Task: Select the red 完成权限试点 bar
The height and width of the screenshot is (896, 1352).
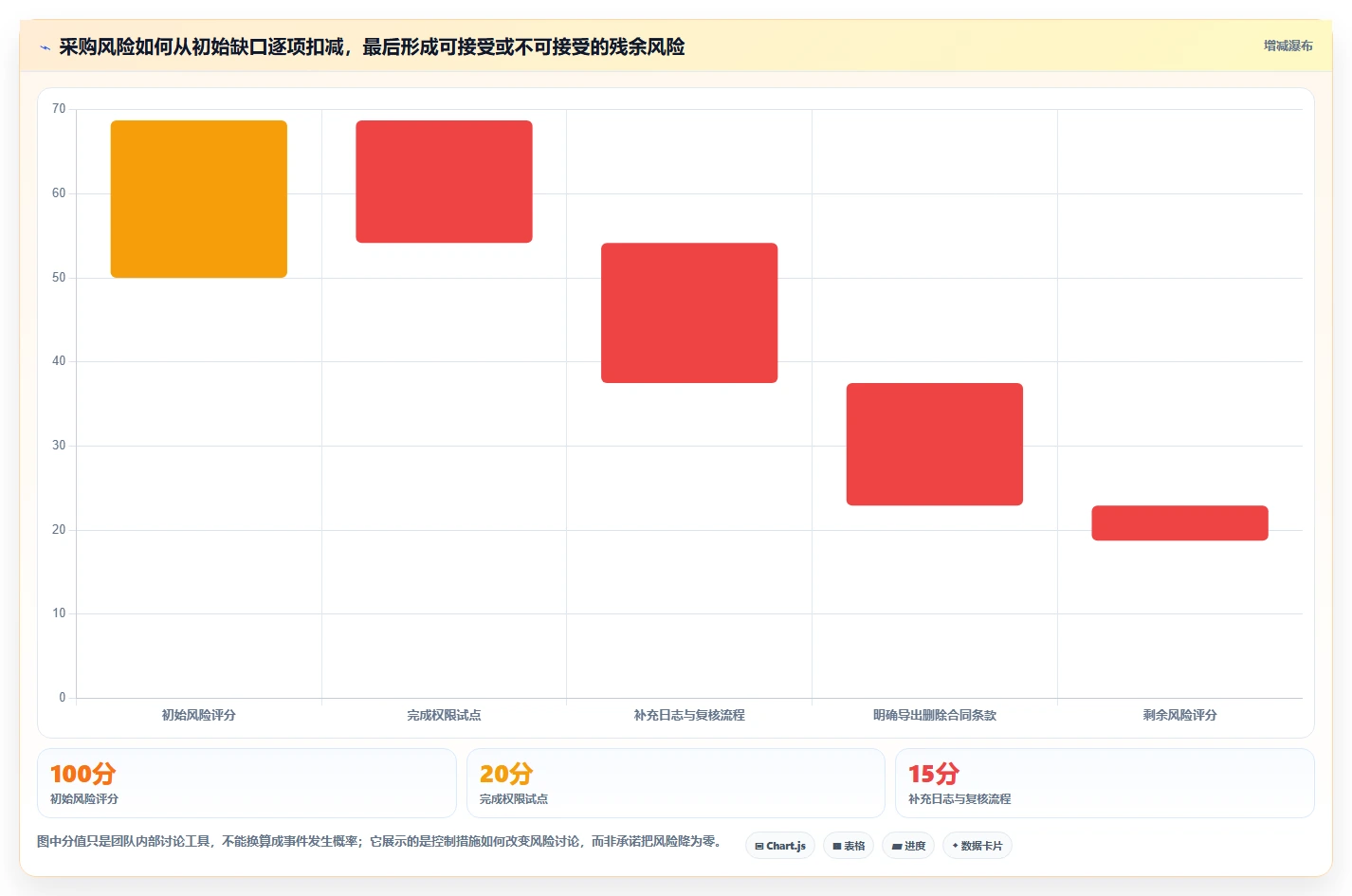Action: click(444, 182)
